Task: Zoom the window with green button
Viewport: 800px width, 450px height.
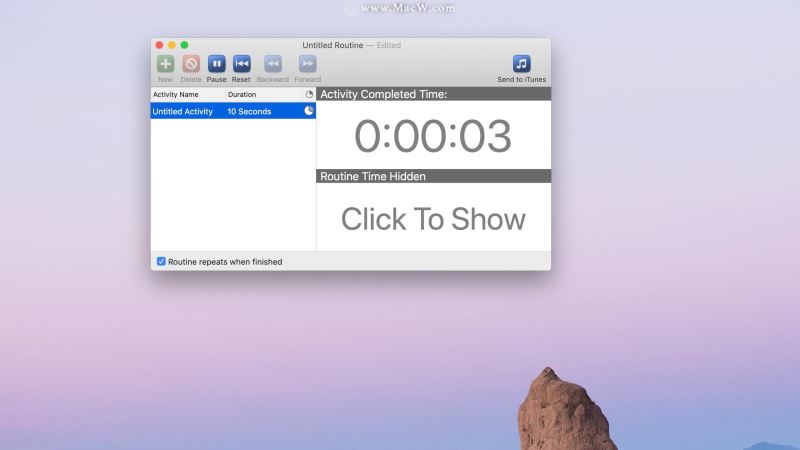Action: point(184,45)
